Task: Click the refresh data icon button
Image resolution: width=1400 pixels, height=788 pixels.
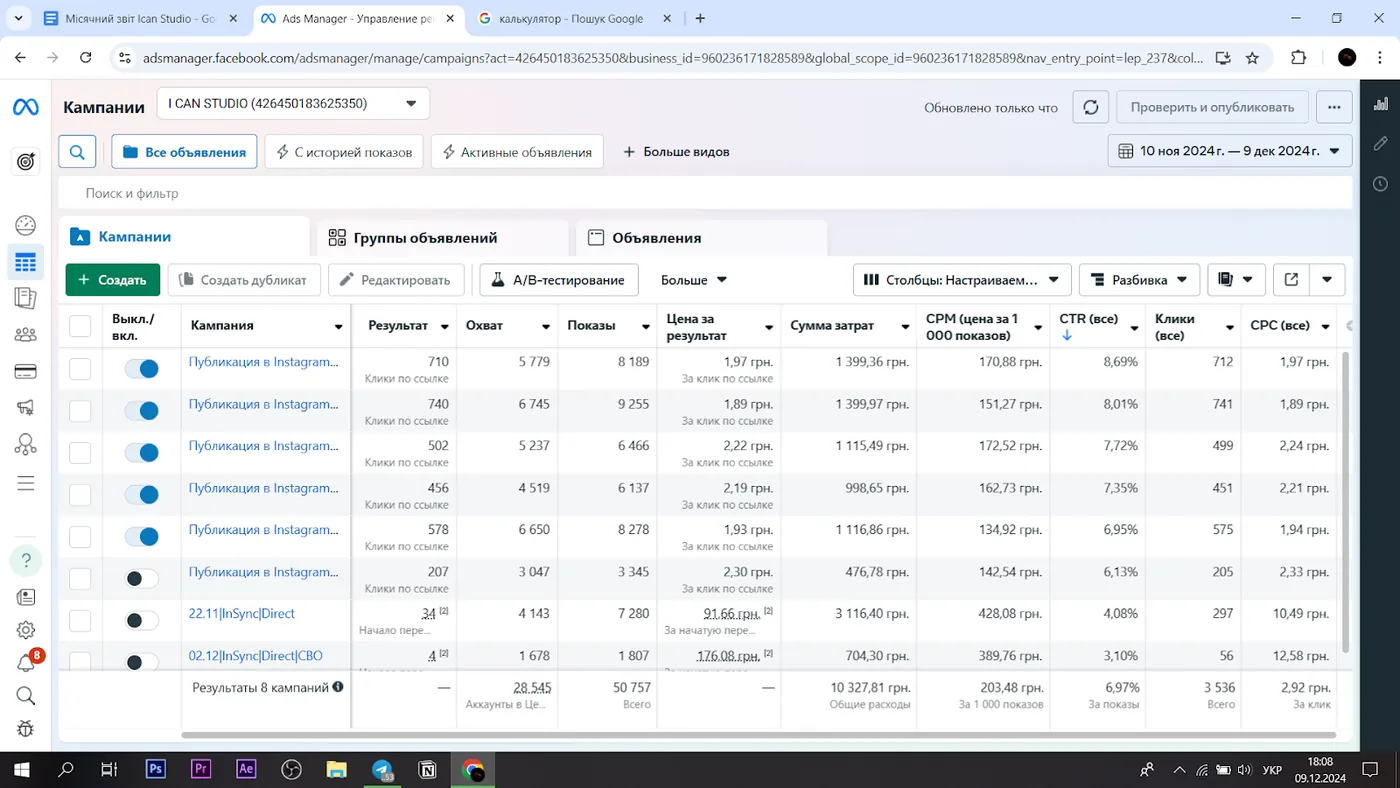Action: pos(1090,107)
